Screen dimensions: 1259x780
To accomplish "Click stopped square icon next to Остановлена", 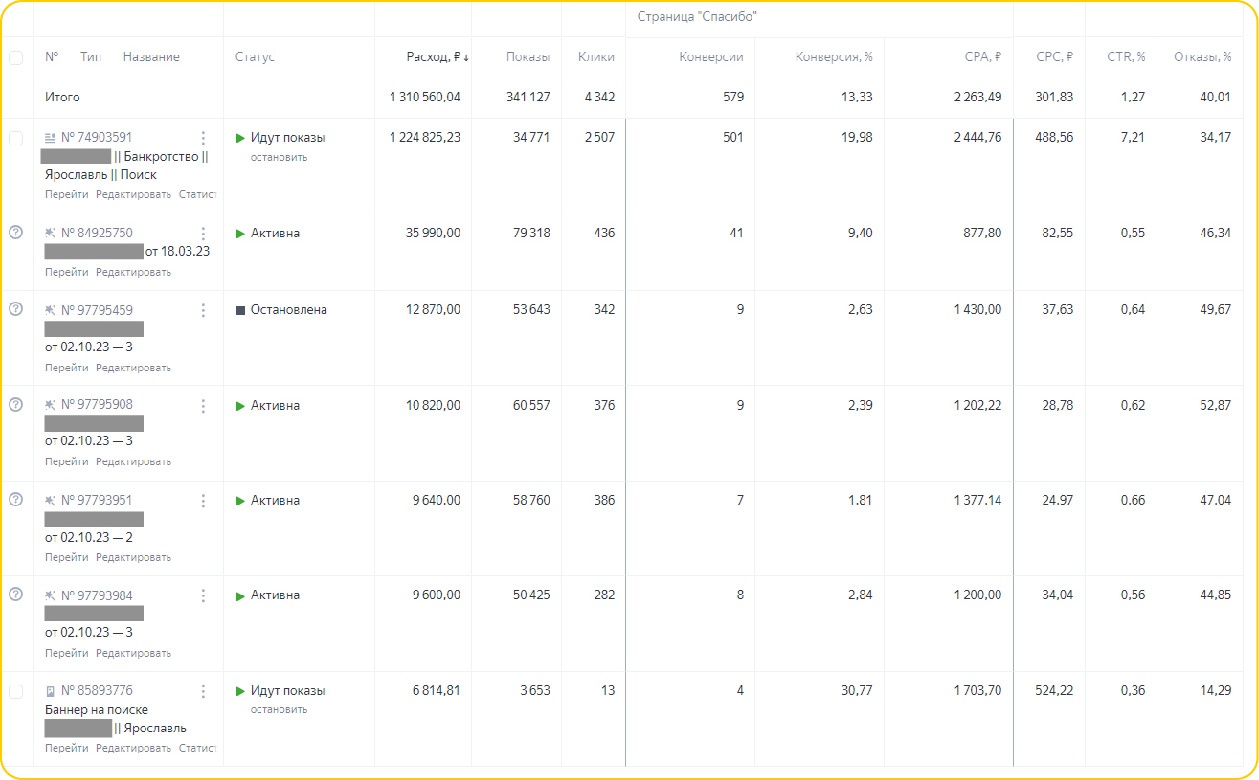I will pyautogui.click(x=240, y=310).
